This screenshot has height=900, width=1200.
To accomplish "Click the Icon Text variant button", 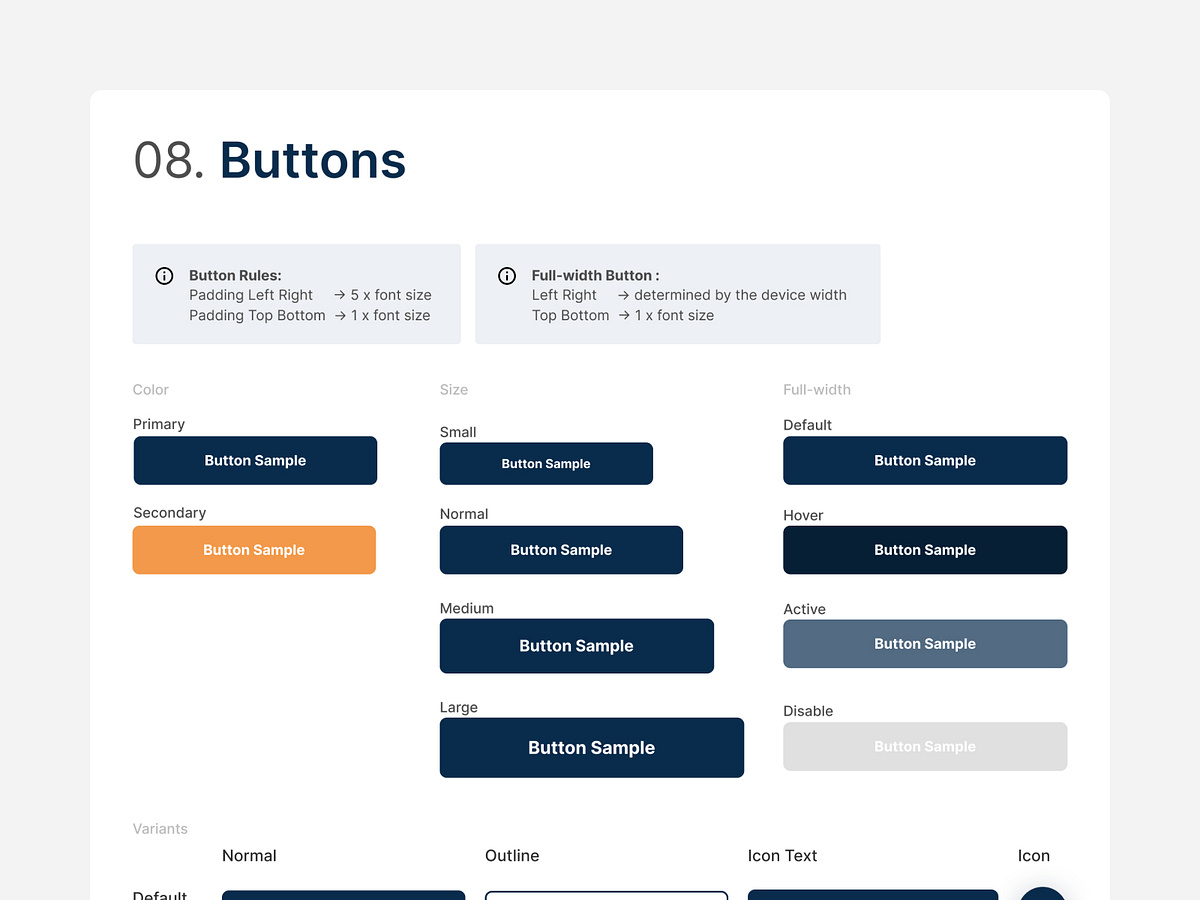I will point(872,895).
